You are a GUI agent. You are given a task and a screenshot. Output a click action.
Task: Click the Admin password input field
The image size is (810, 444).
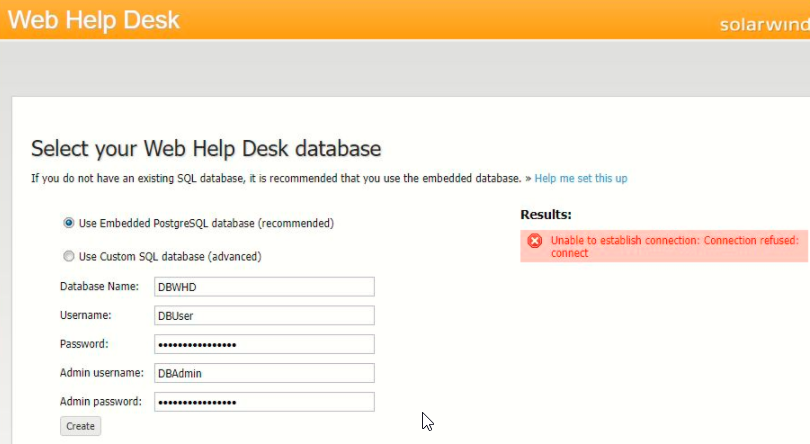[x=264, y=402]
